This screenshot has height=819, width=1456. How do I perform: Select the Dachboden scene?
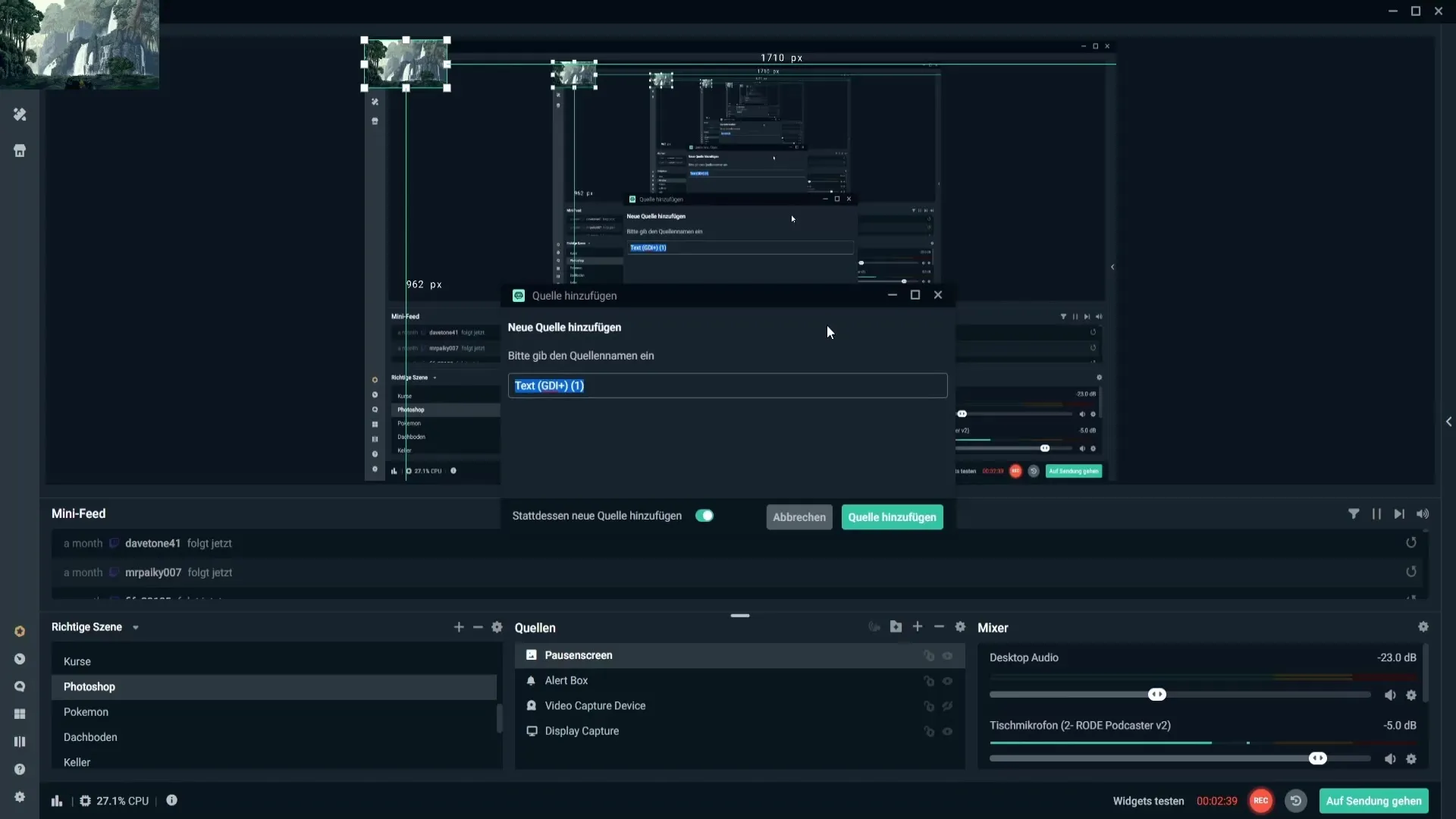[x=274, y=737]
